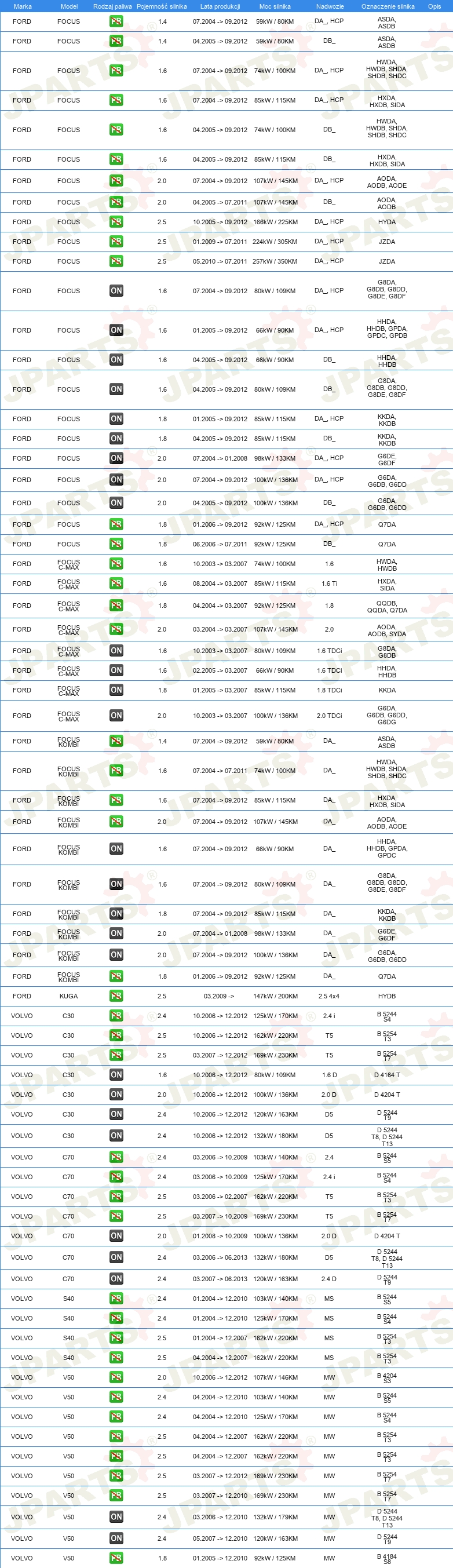
Task: Click the KUGA model cell
Action: (x=69, y=996)
